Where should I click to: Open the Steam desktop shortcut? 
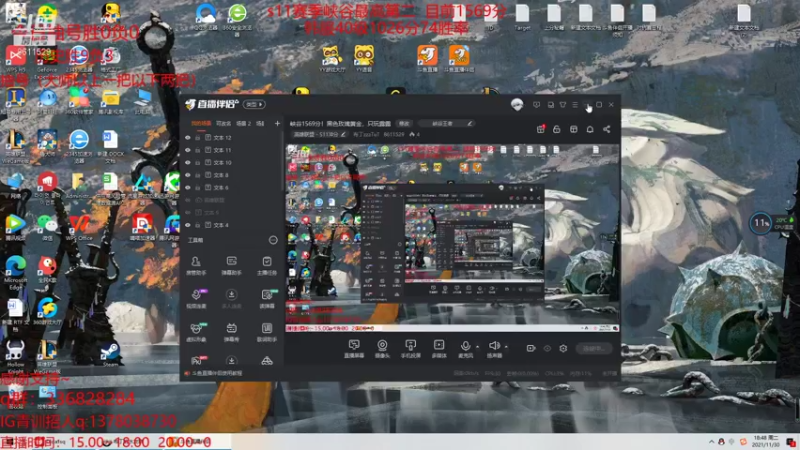click(109, 354)
